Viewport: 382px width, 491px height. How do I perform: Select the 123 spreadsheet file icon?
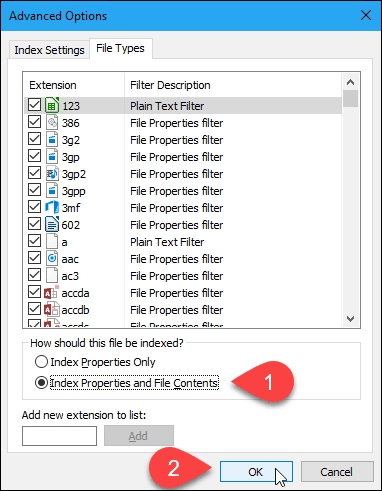coord(52,106)
